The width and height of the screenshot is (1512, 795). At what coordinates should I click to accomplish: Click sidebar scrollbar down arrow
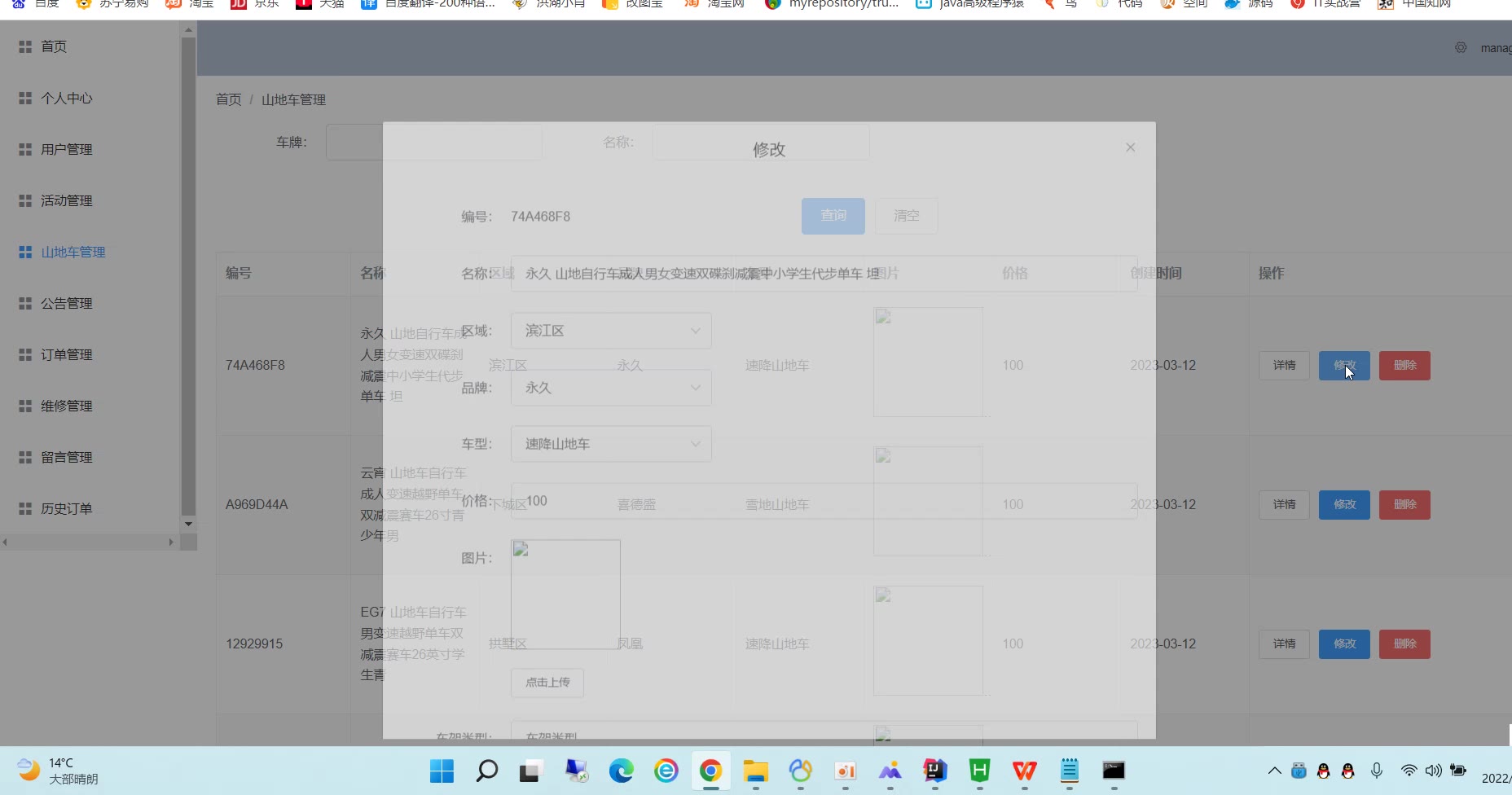point(188,524)
